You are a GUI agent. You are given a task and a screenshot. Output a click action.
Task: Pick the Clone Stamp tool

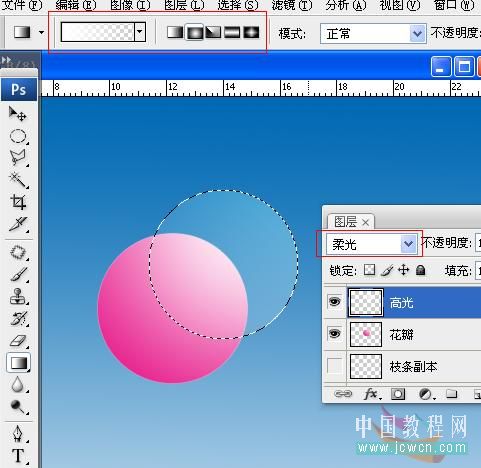(18, 296)
